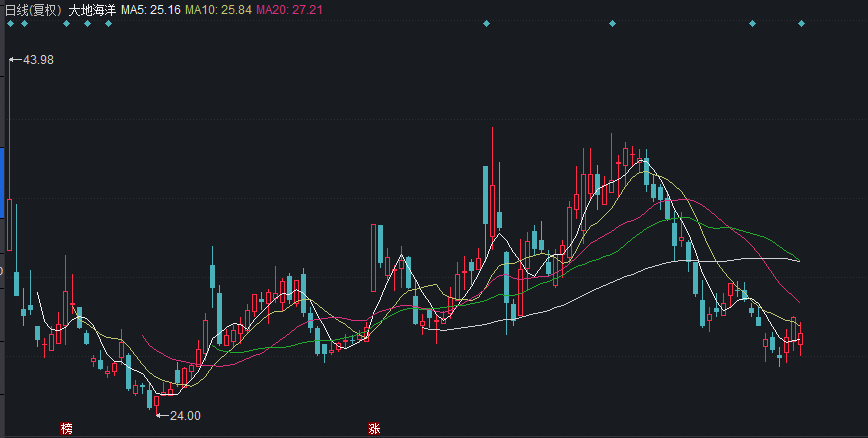Click the red 榜 marker icon
This screenshot has width=868, height=438.
(x=66, y=429)
